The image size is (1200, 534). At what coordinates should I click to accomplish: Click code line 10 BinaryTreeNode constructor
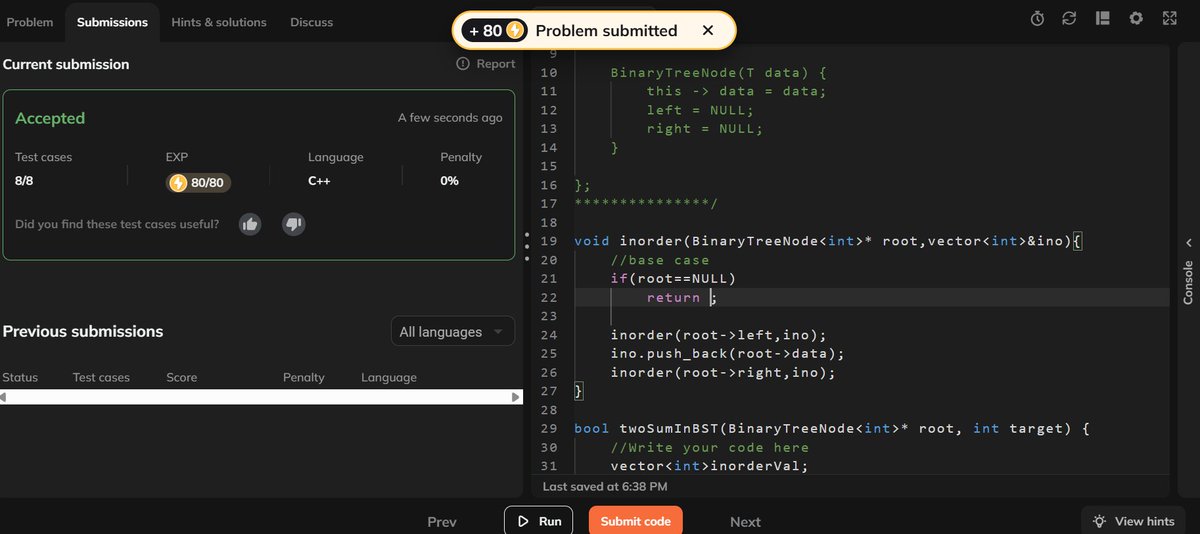[719, 73]
